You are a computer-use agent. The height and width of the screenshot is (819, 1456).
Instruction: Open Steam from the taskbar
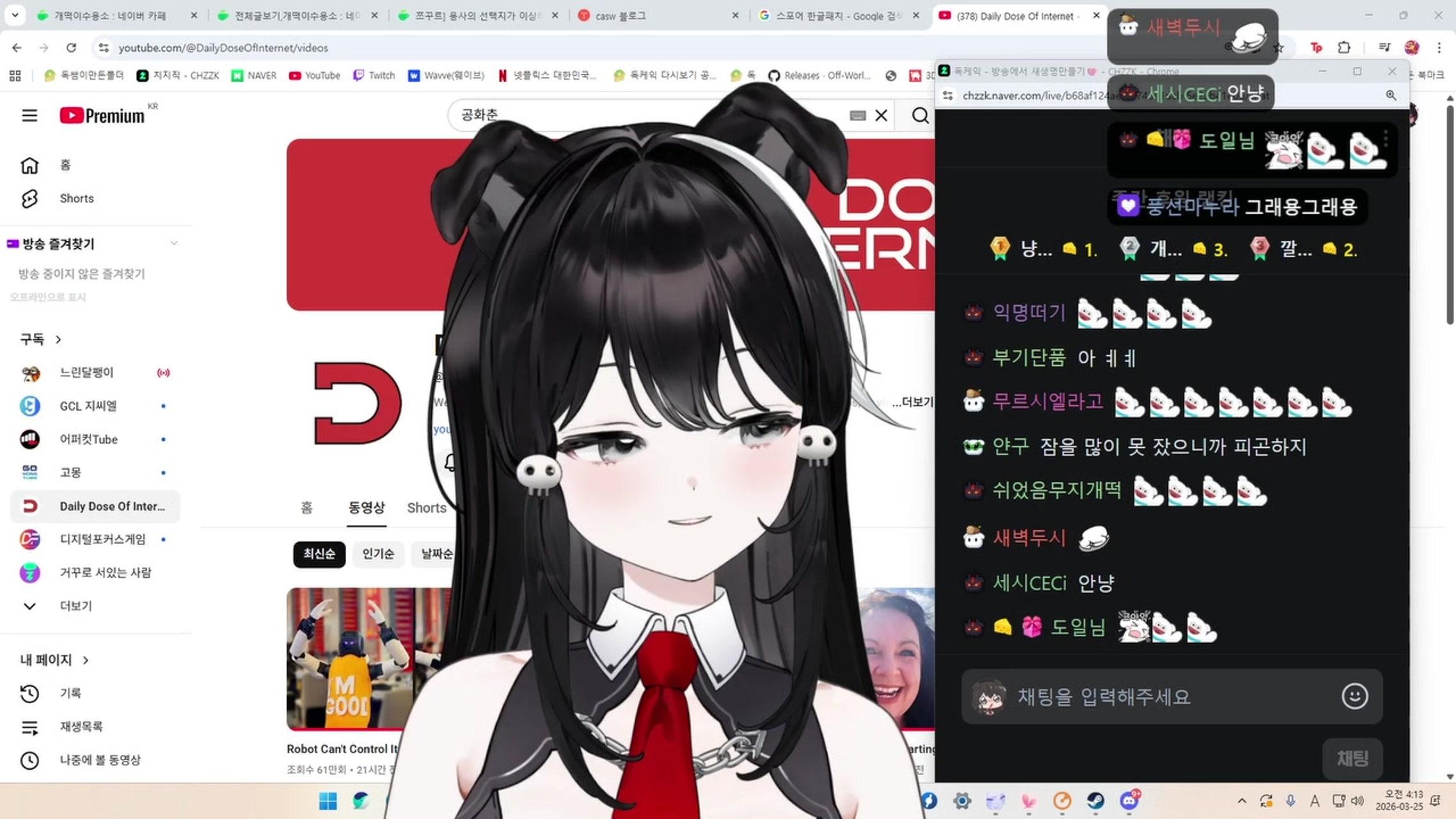click(x=1095, y=800)
